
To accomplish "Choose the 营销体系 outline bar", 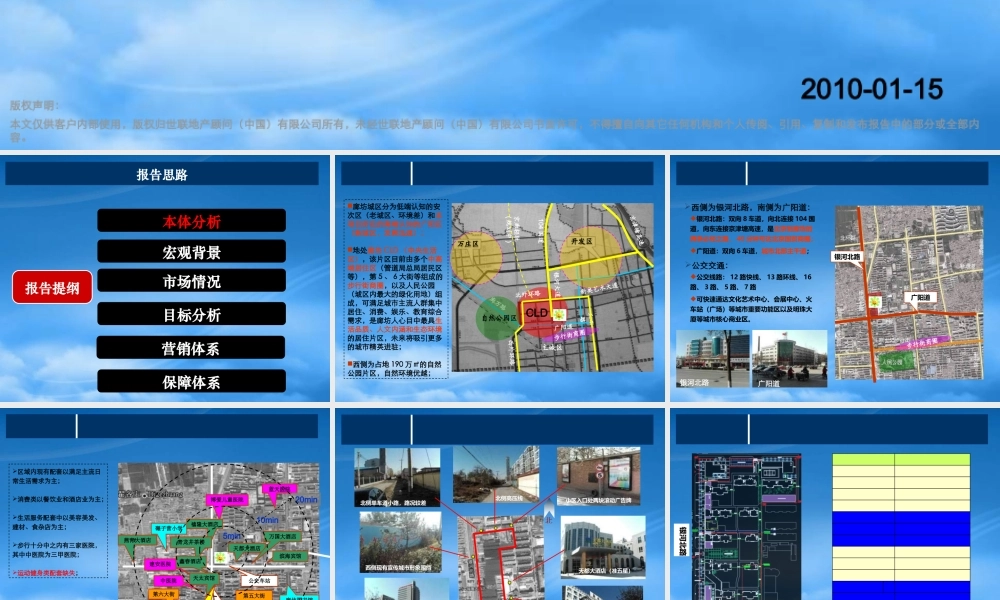I will pyautogui.click(x=191, y=348).
